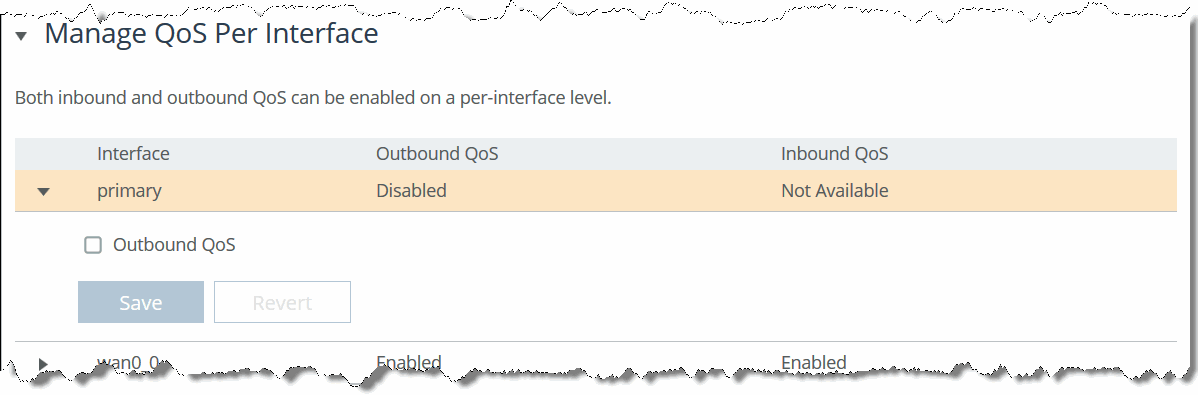The image size is (1198, 395).
Task: Click the Outbound QoS checkbox label
Action: (174, 245)
